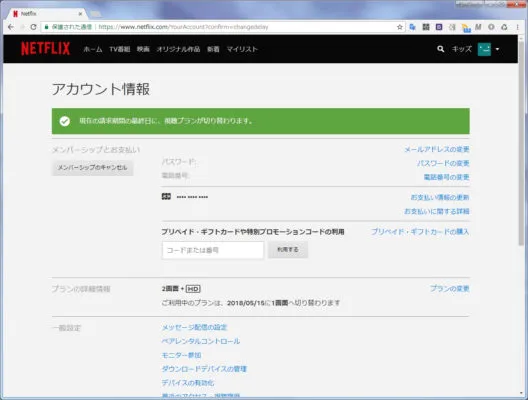The image size is (528, 400).
Task: Open パスワードの変更 link
Action: 443,163
